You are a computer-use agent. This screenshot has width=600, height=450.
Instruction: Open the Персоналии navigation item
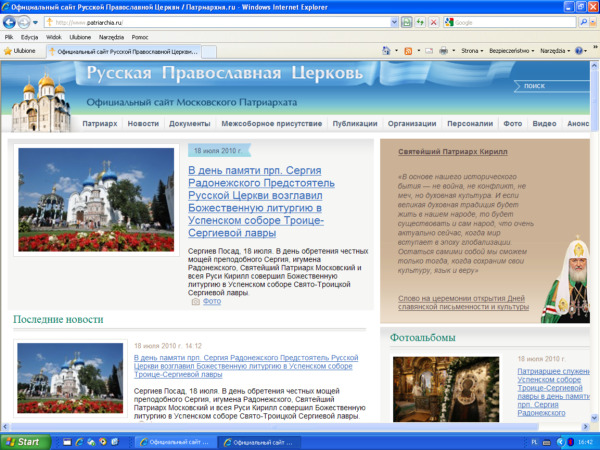pos(470,124)
